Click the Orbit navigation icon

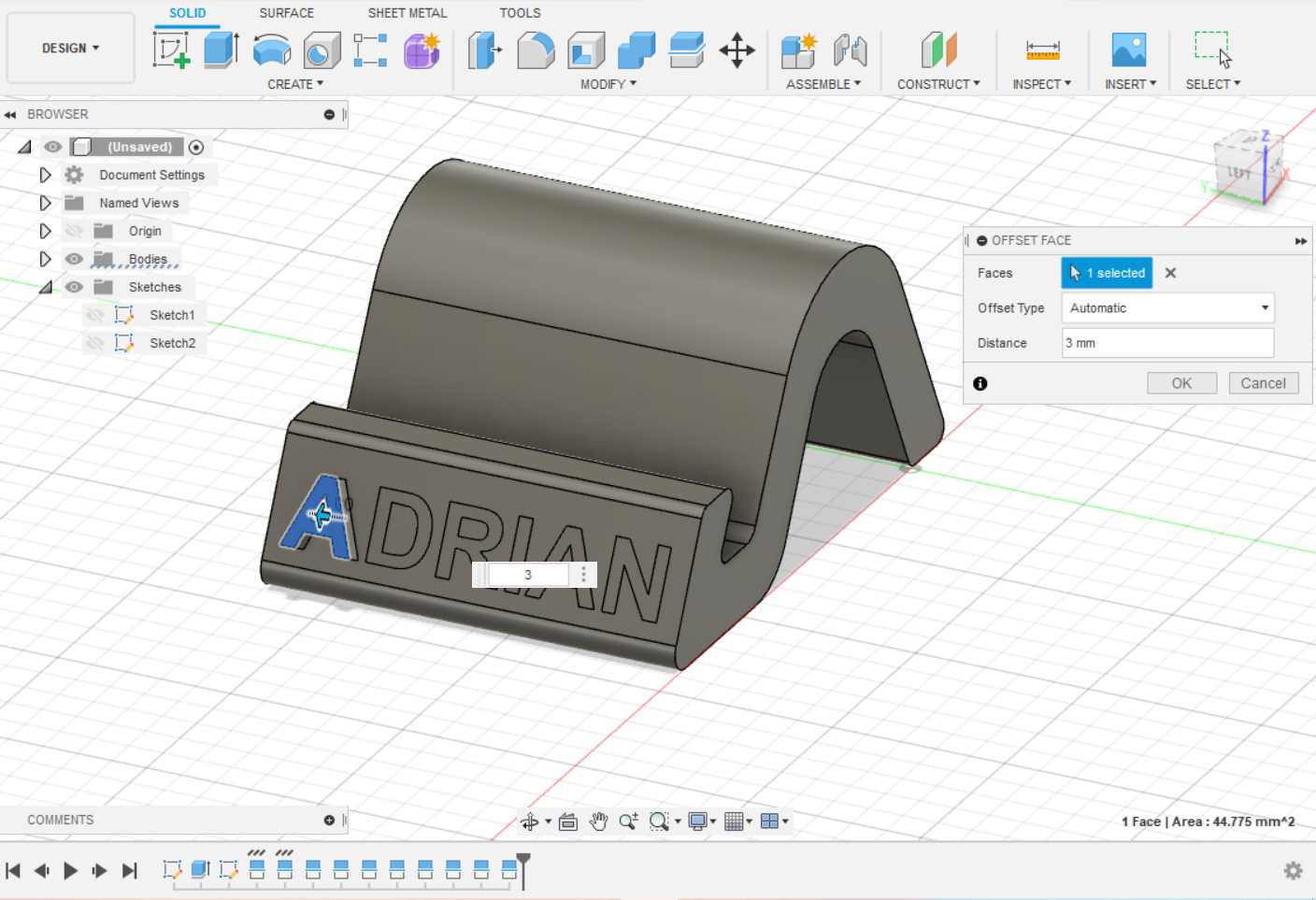click(530, 821)
